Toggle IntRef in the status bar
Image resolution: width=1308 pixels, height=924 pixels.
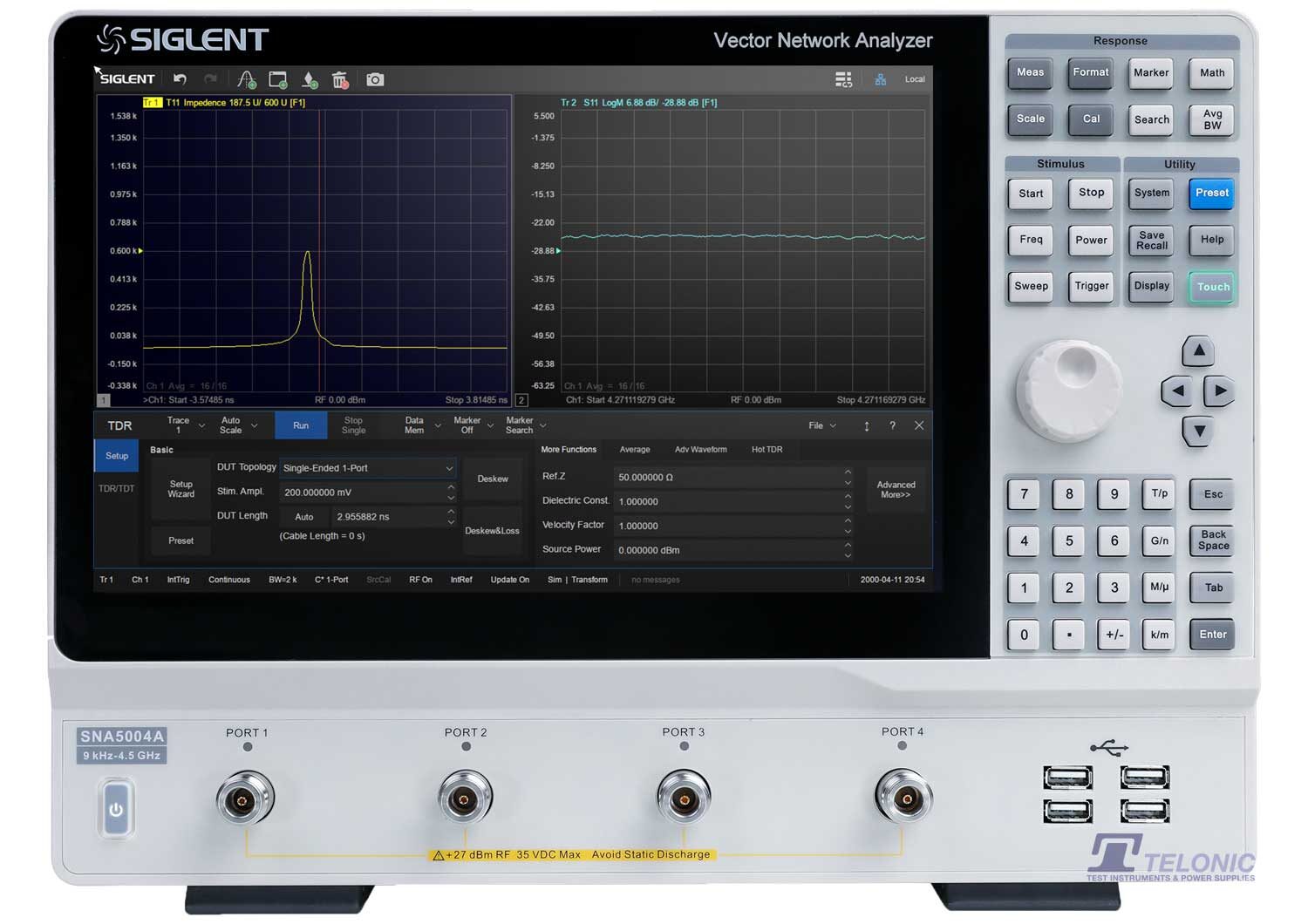tap(461, 580)
